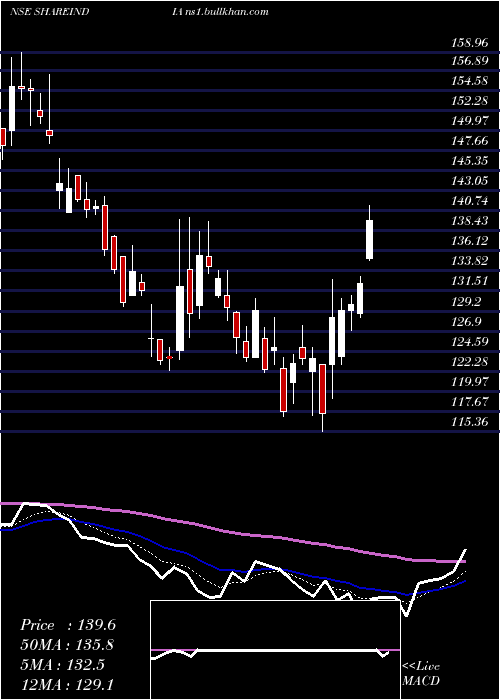Viewport: 500px width, 700px height.
Task: Click the 138.43 price axis label
Action: [470, 221]
